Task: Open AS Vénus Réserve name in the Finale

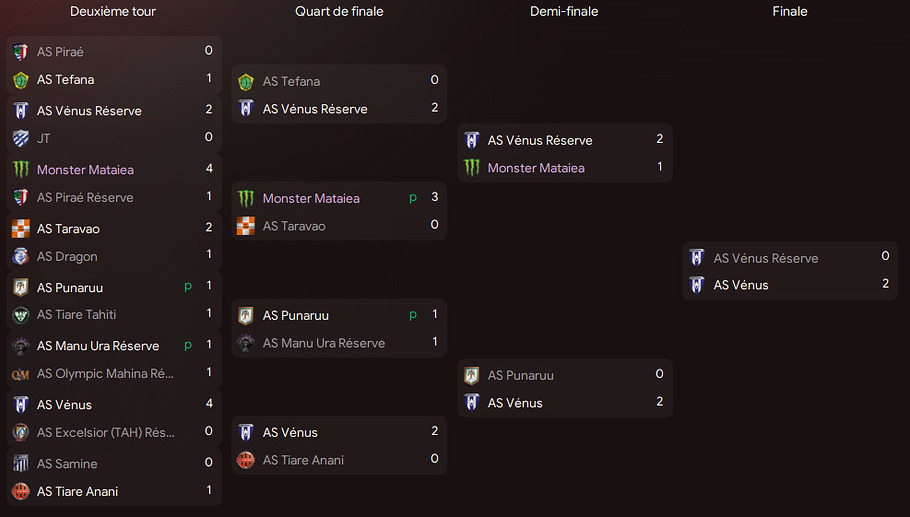Action: click(766, 258)
